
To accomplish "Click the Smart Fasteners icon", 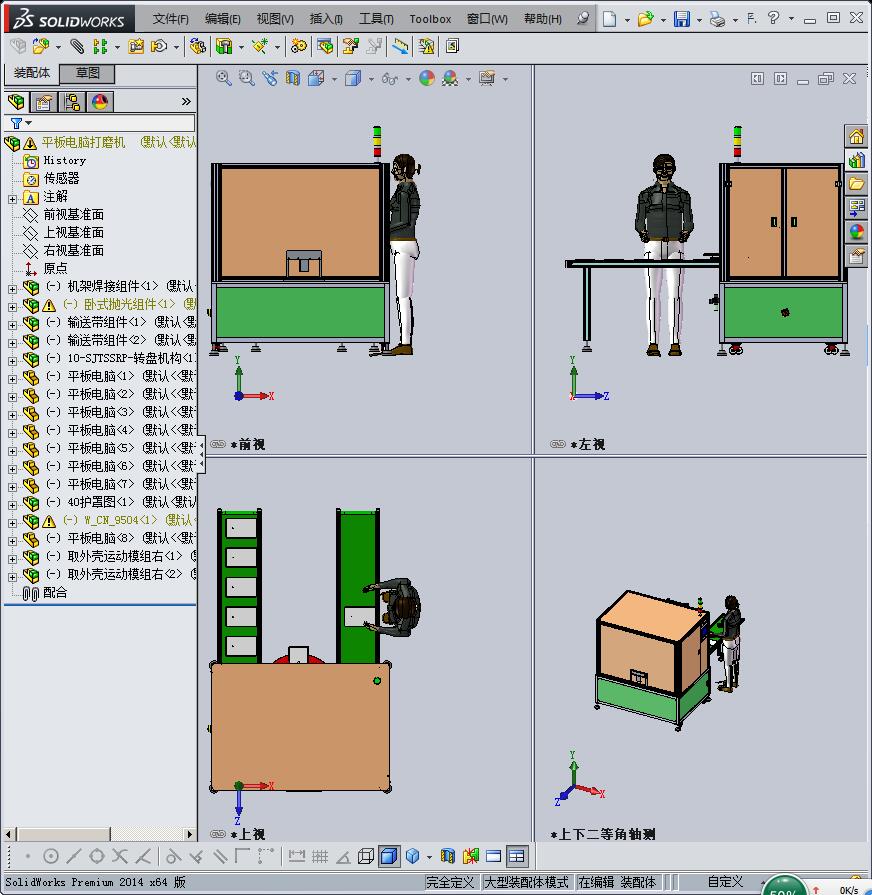I will click(x=136, y=46).
